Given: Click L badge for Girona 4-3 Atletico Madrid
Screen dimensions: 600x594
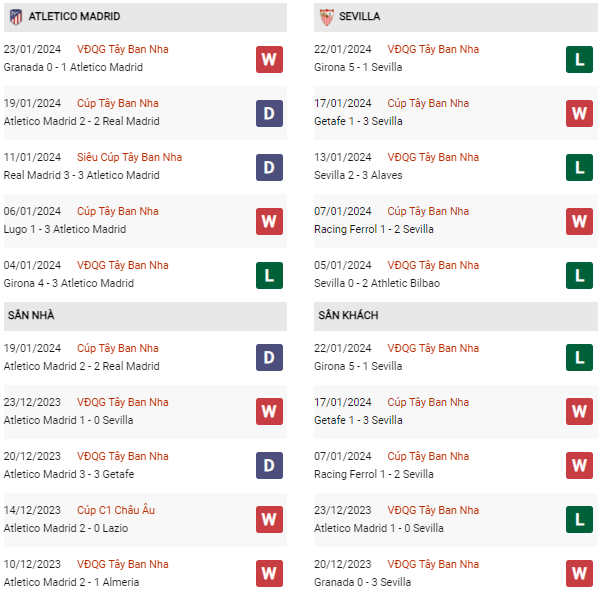Looking at the screenshot, I should pos(269,275).
